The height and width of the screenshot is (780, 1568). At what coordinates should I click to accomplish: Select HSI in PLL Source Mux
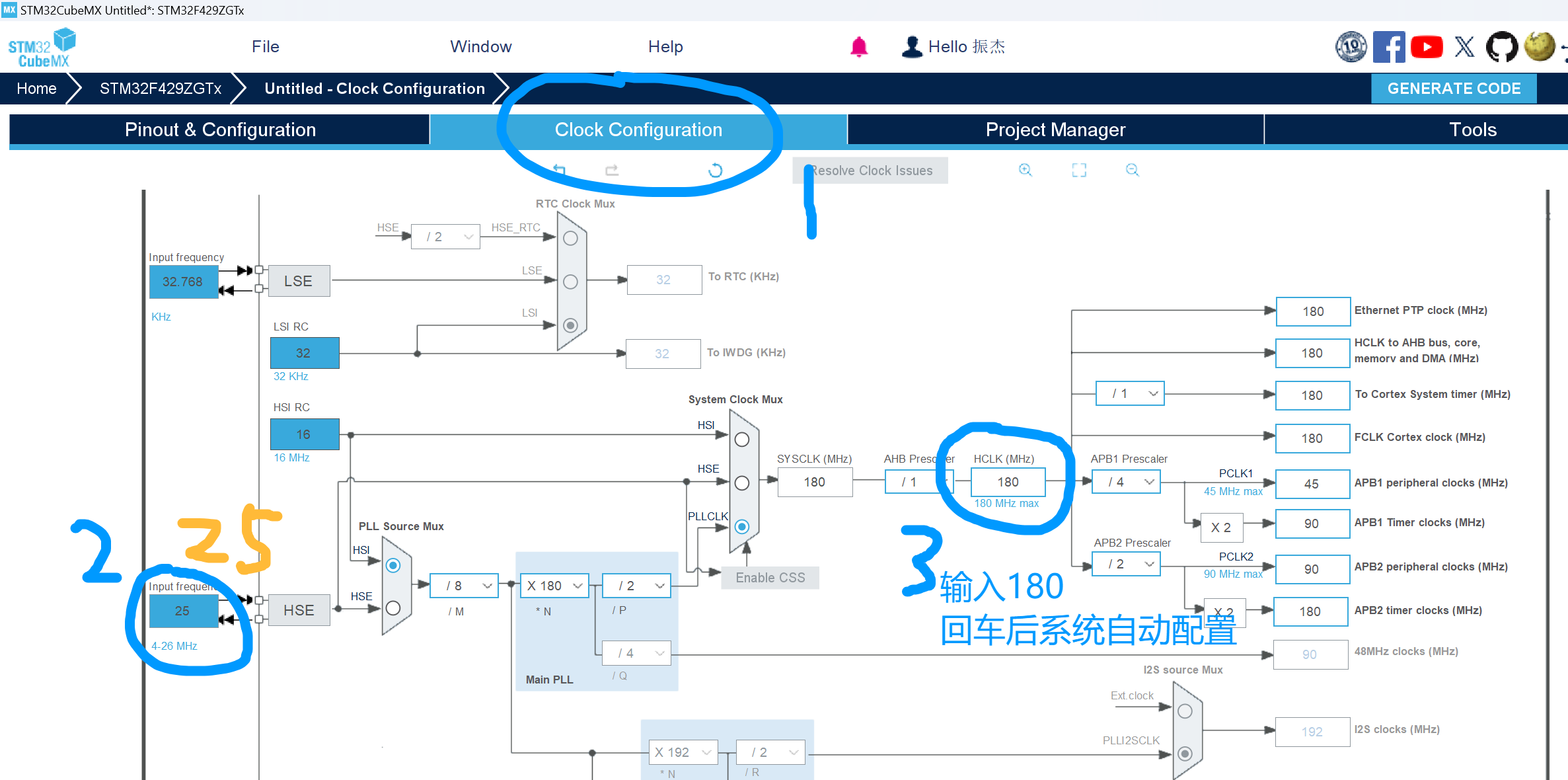click(393, 565)
